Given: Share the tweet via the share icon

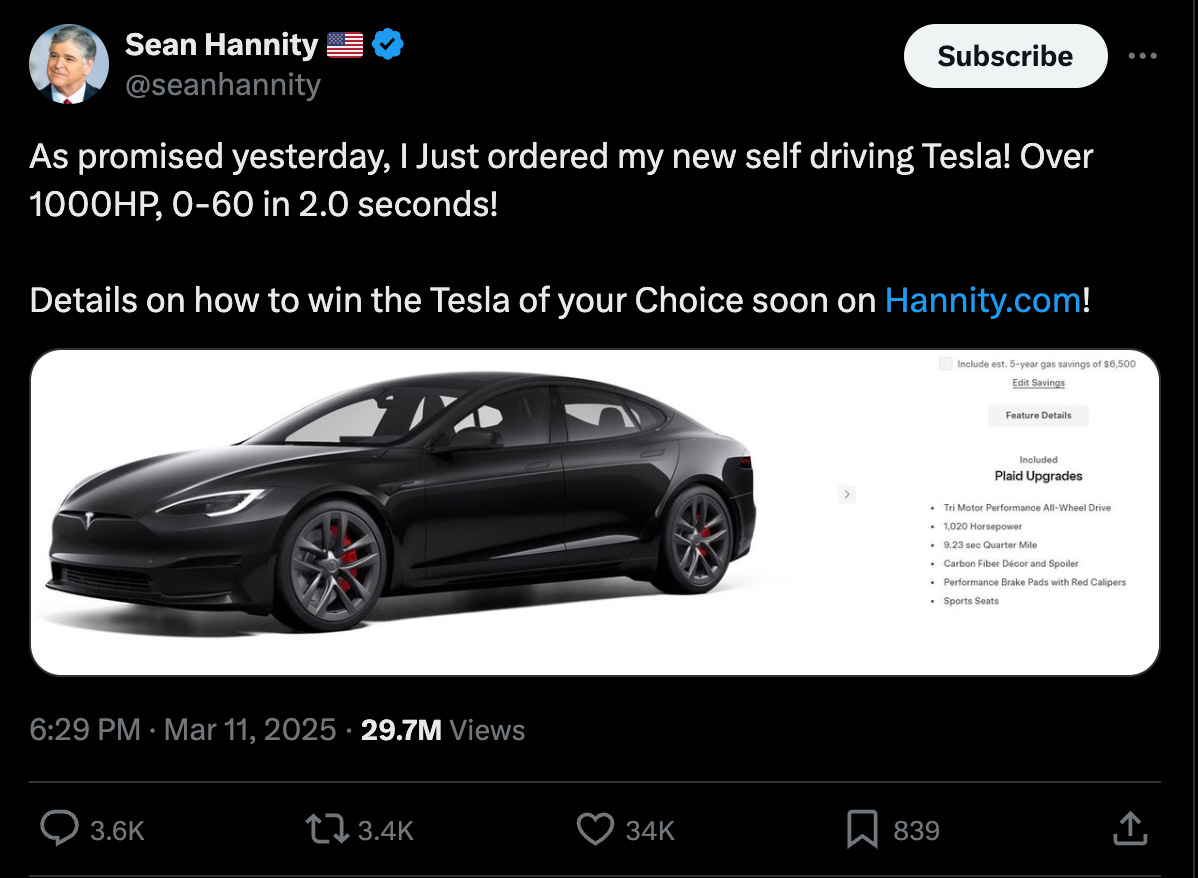Looking at the screenshot, I should tap(1130, 829).
